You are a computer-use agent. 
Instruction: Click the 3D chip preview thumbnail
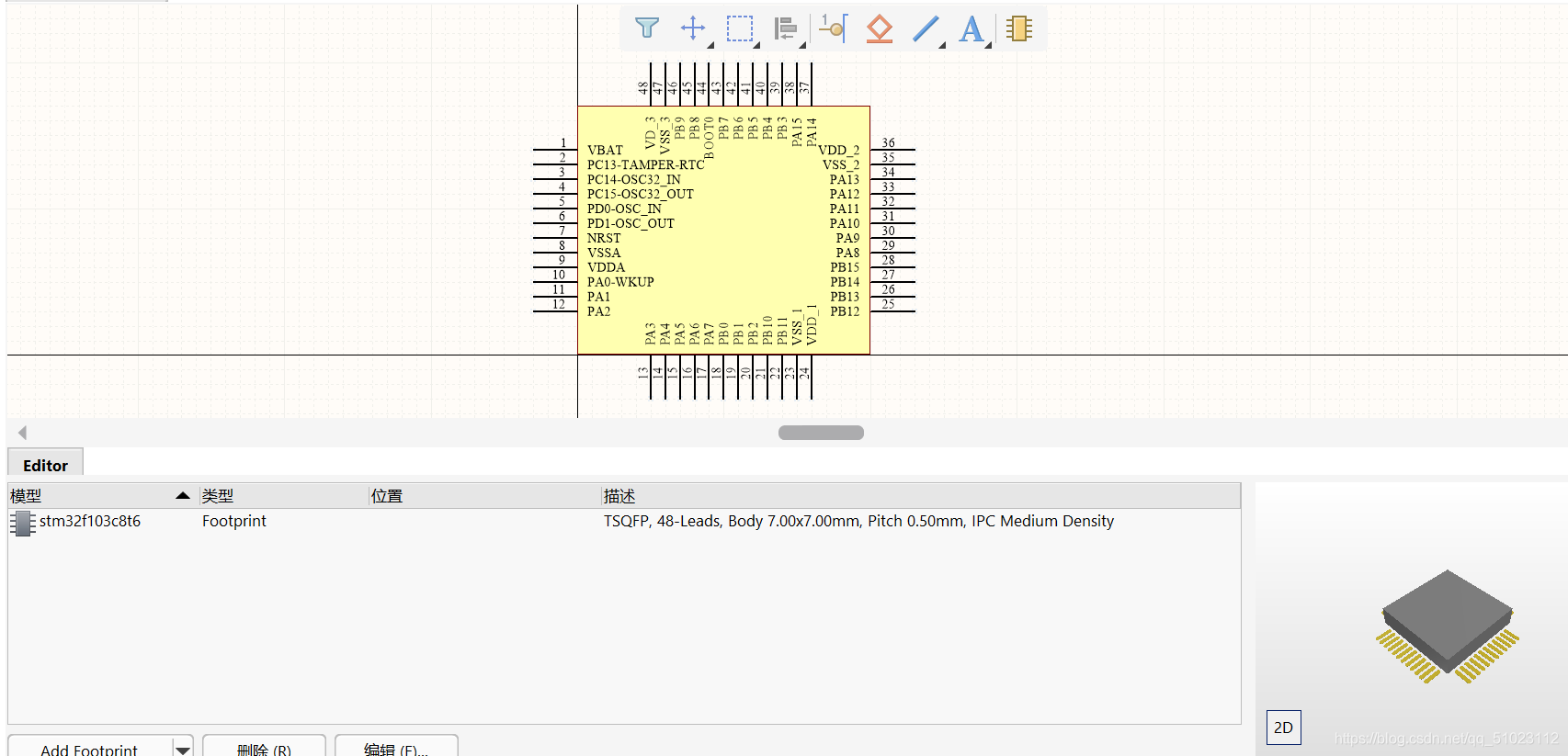[1448, 626]
